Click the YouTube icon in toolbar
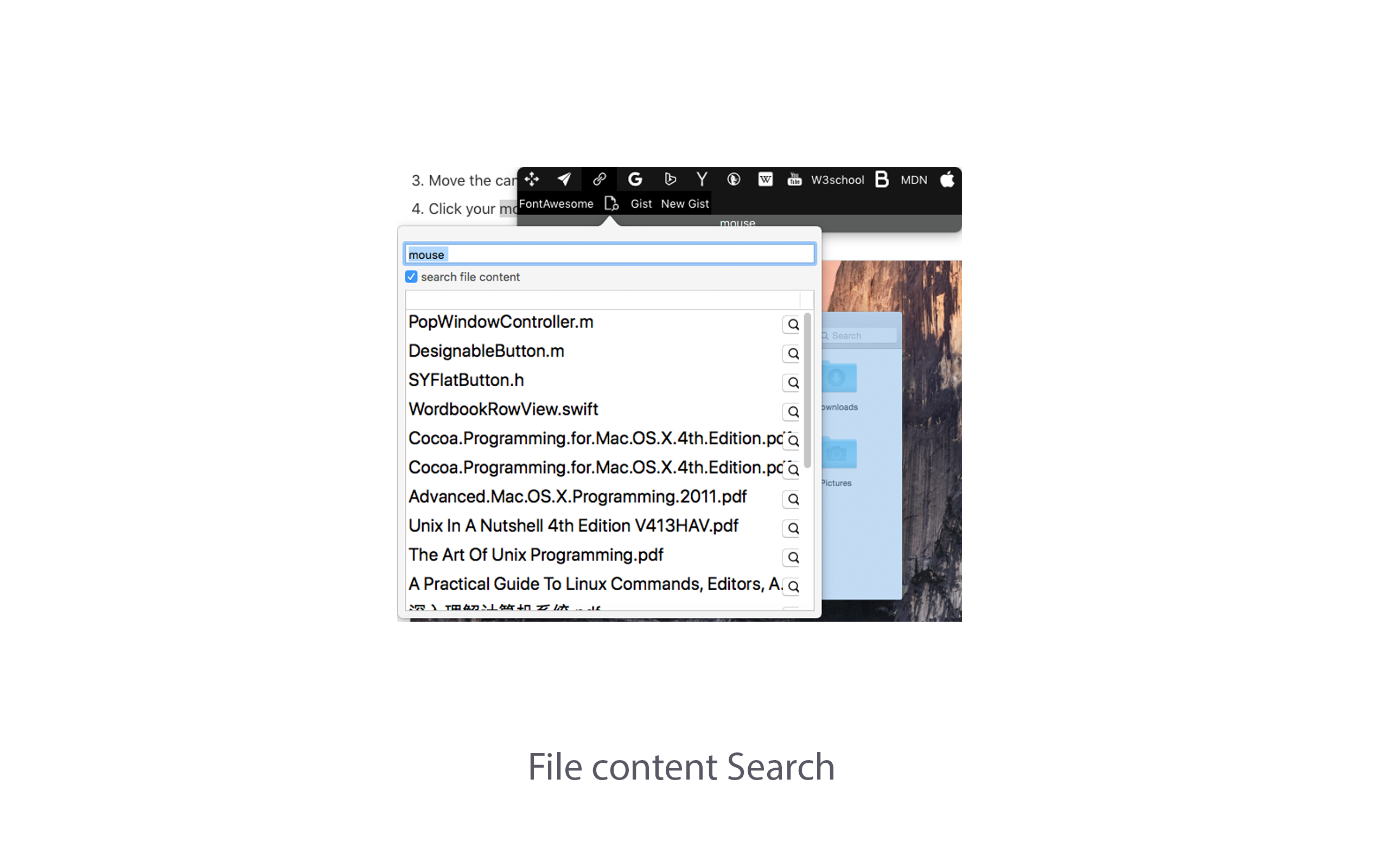1389x868 pixels. click(x=794, y=180)
